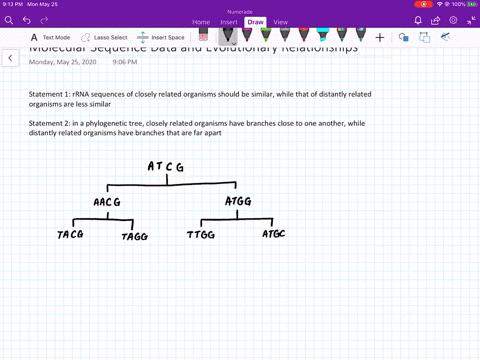Expand the black pen options arrow

pyautogui.click(x=234, y=43)
